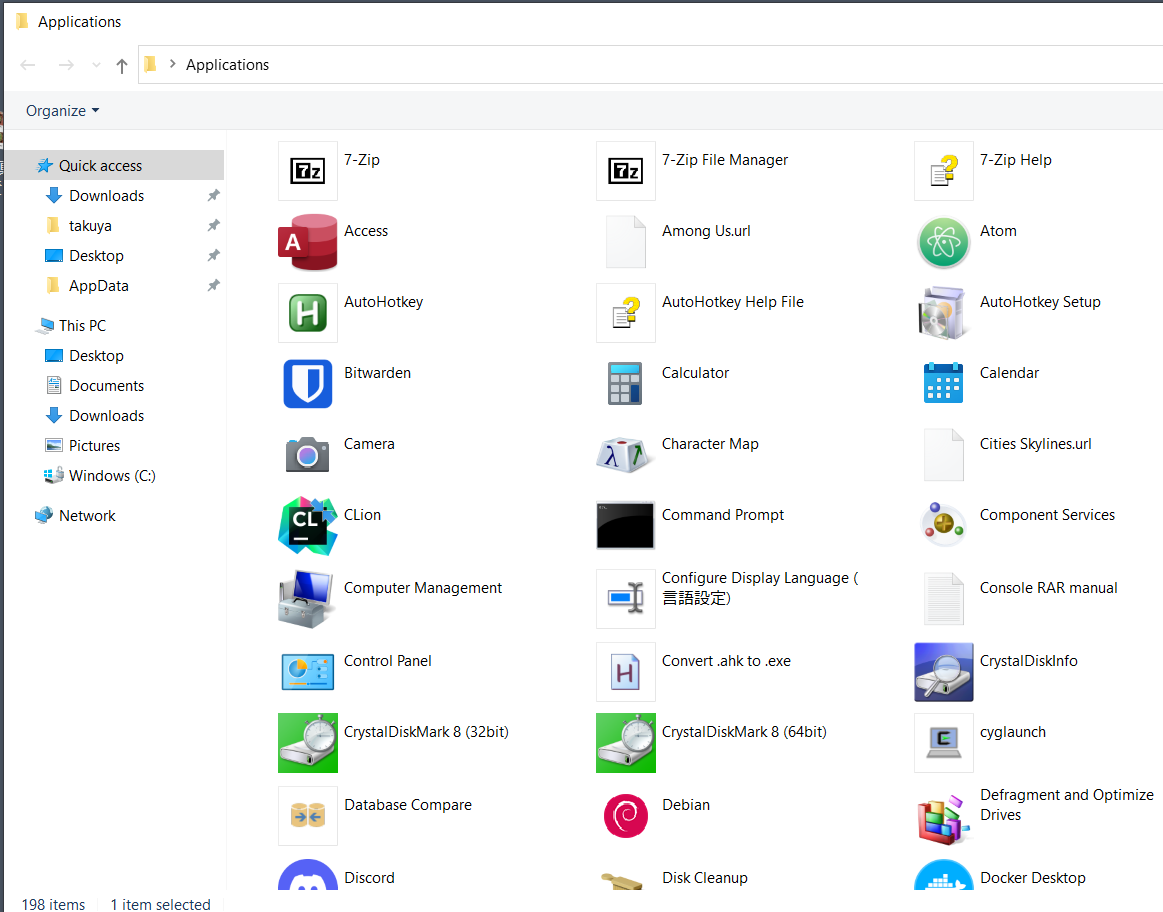Screen dimensions: 1163x912
Task: Launch CrystalDiskInfo
Action: pos(943,672)
